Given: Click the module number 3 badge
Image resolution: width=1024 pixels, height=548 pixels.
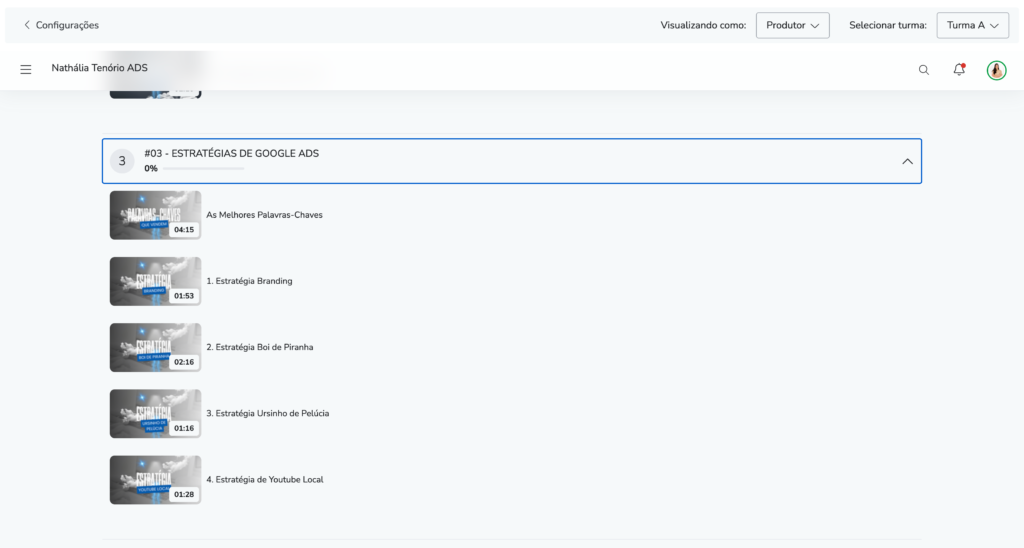Looking at the screenshot, I should (123, 161).
